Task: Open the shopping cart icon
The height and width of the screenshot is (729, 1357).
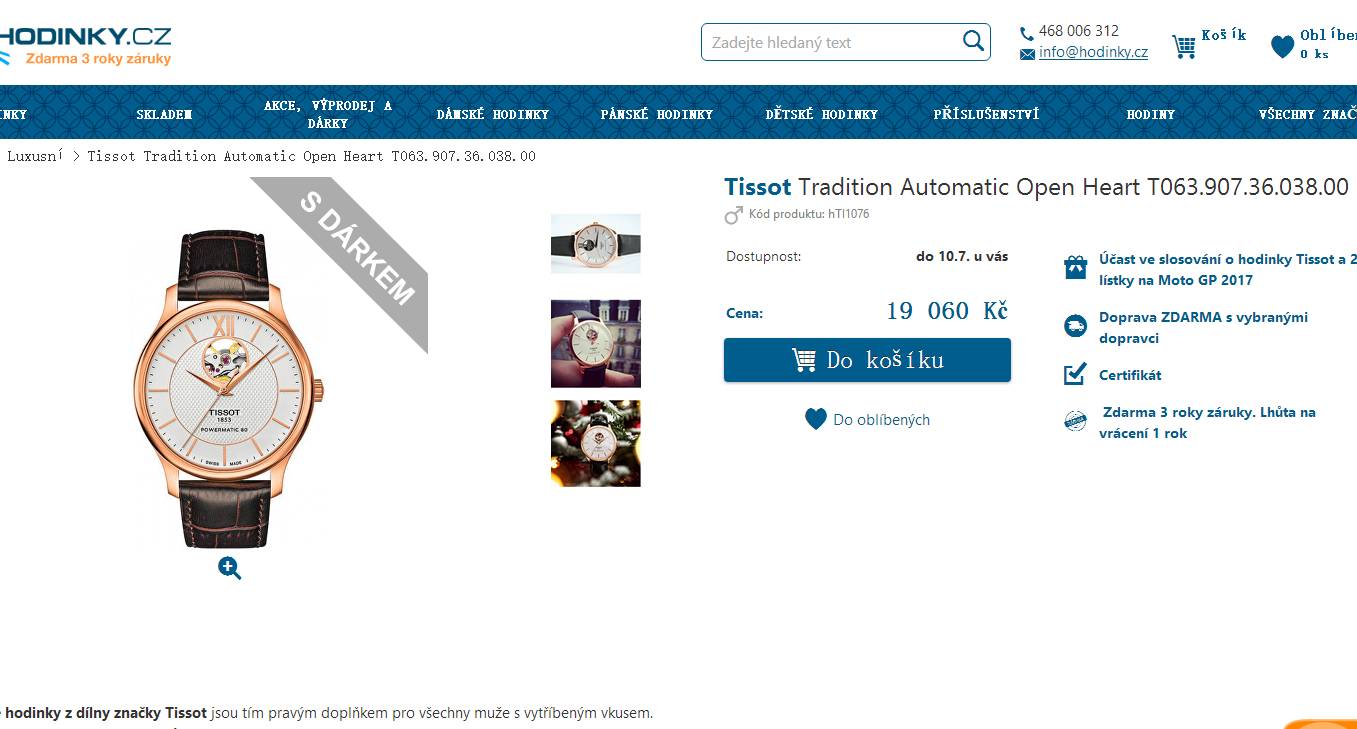Action: coord(1184,47)
